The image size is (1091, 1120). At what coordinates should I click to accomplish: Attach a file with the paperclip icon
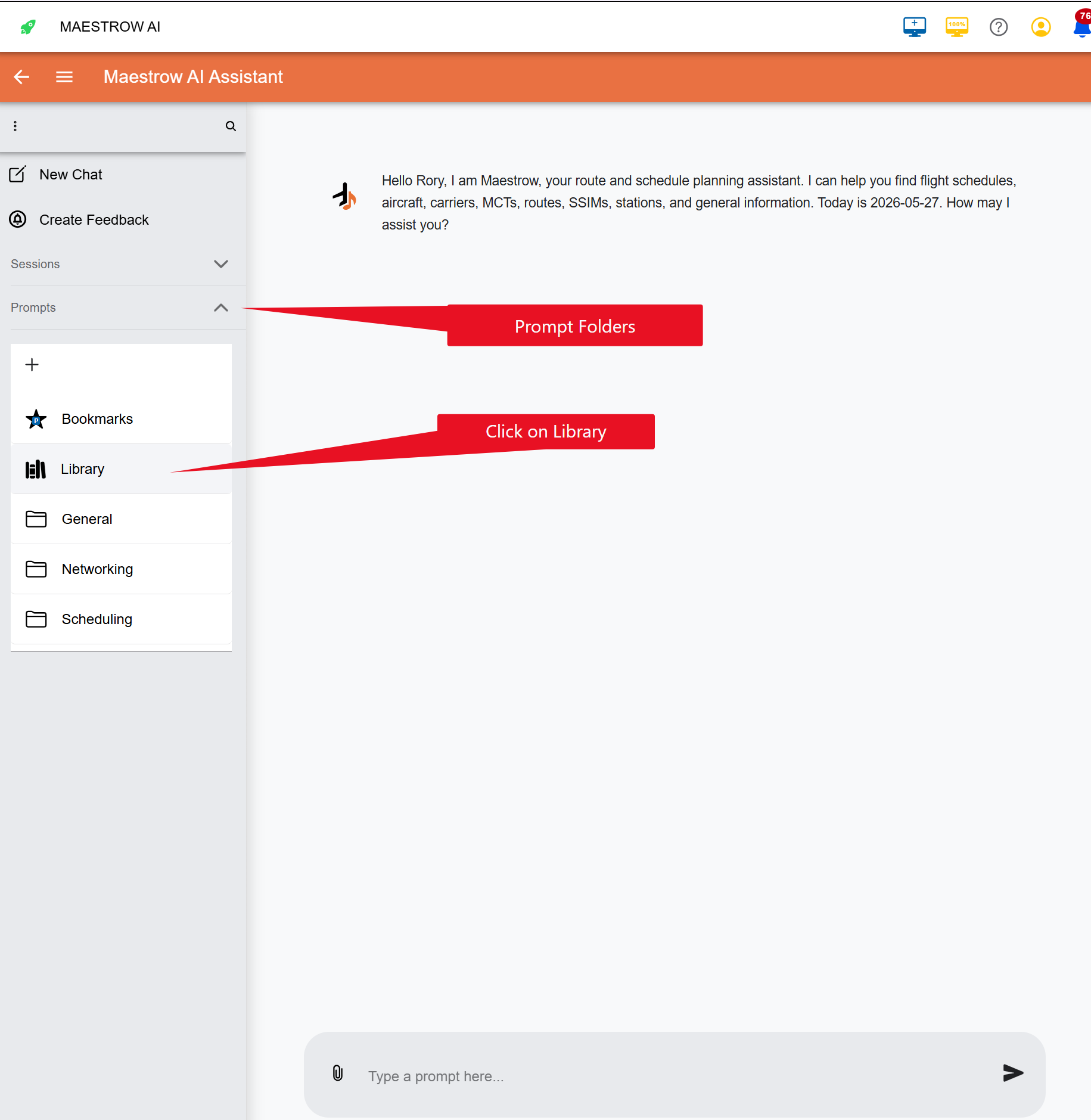[x=338, y=1074]
